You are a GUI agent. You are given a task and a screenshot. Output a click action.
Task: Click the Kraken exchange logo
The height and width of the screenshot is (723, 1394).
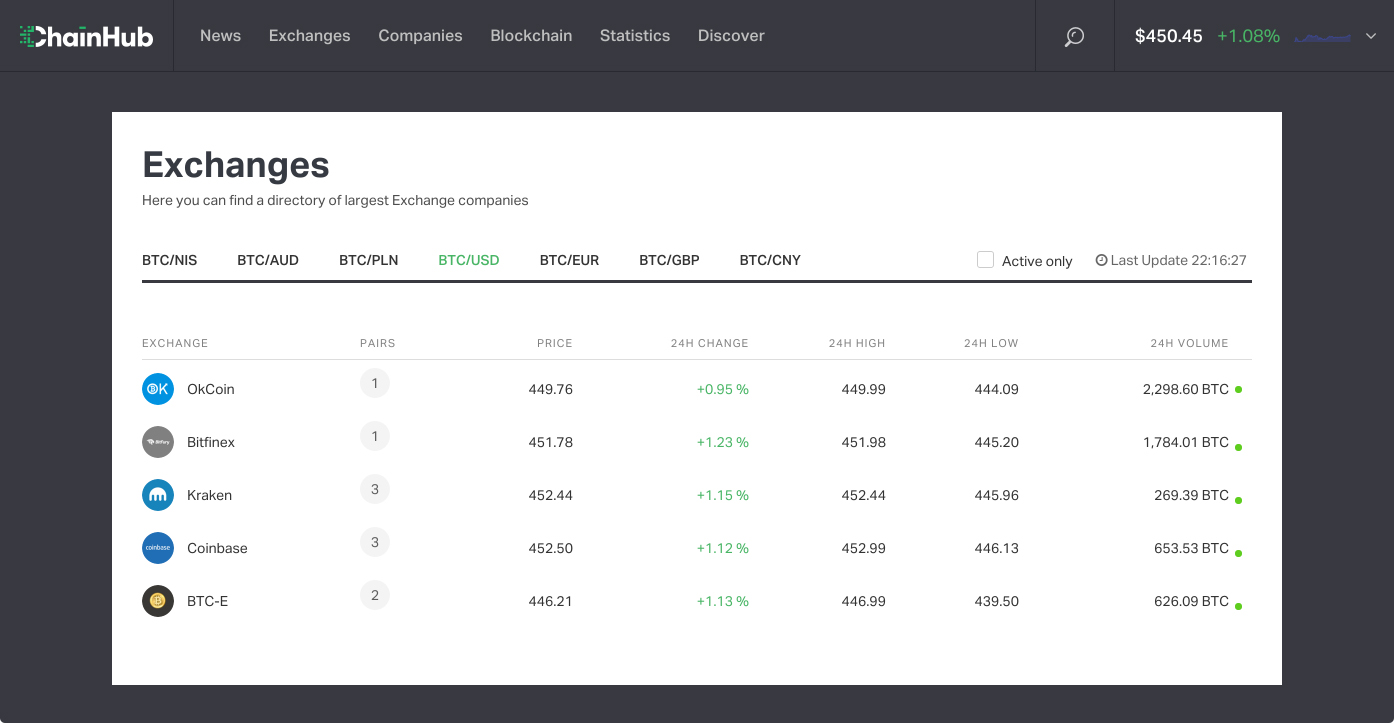(158, 495)
